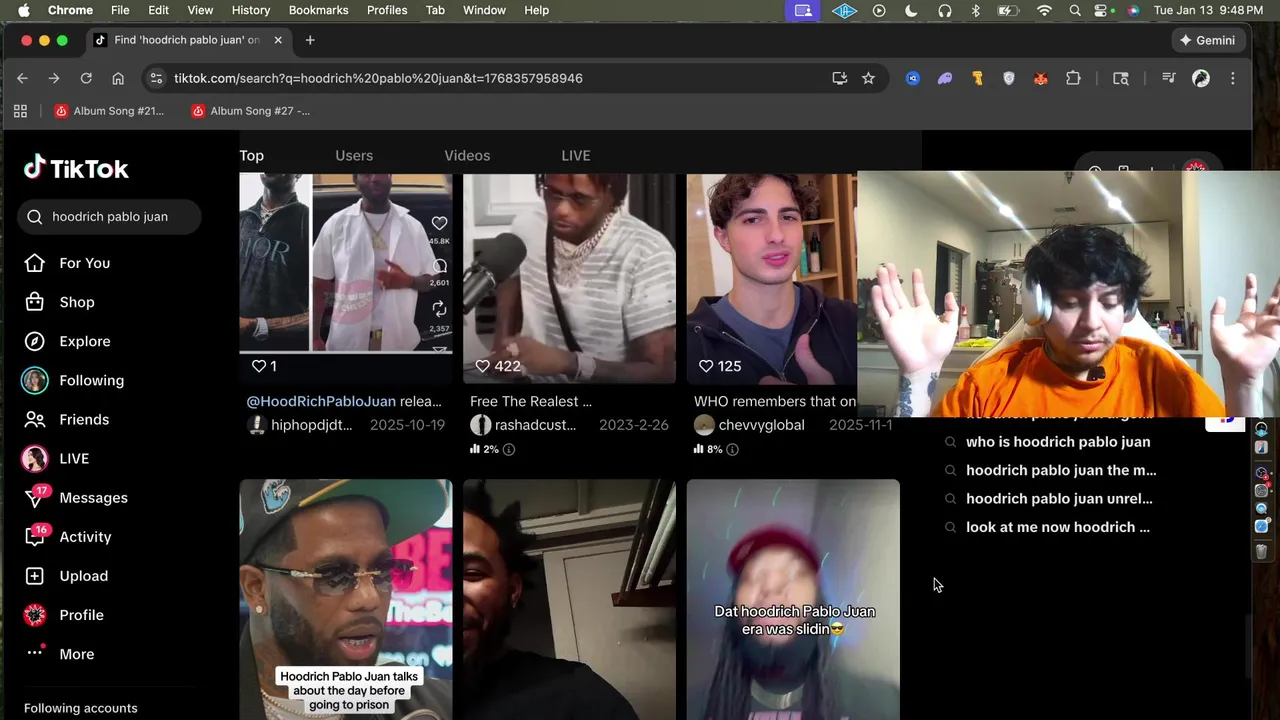
Task: Open the @HoodRichPabloJuan mention link
Action: click(321, 401)
